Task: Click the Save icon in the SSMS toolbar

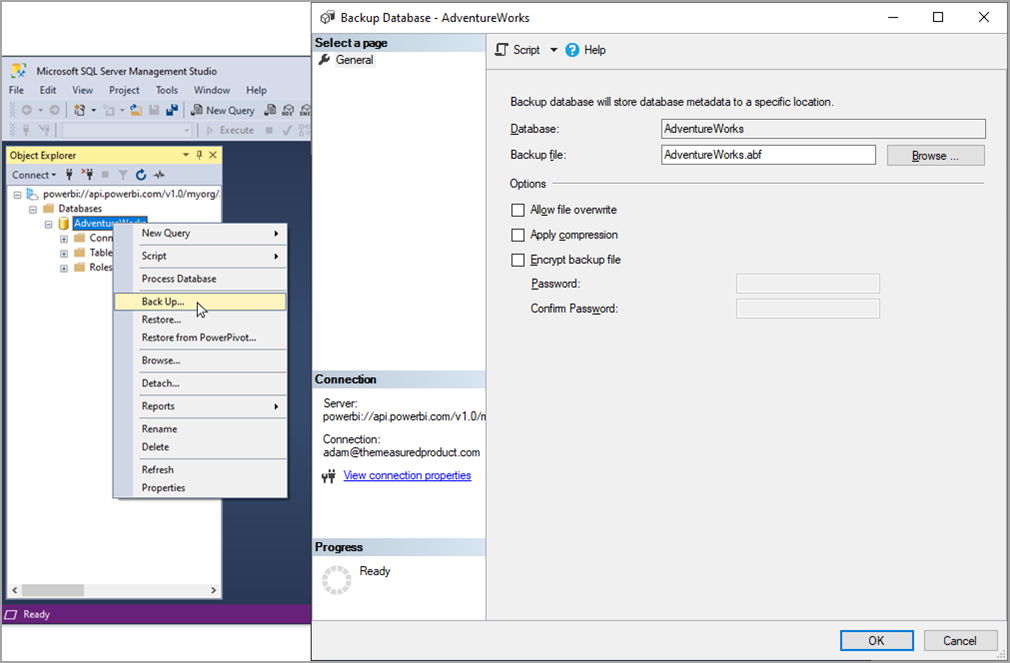Action: click(x=154, y=110)
